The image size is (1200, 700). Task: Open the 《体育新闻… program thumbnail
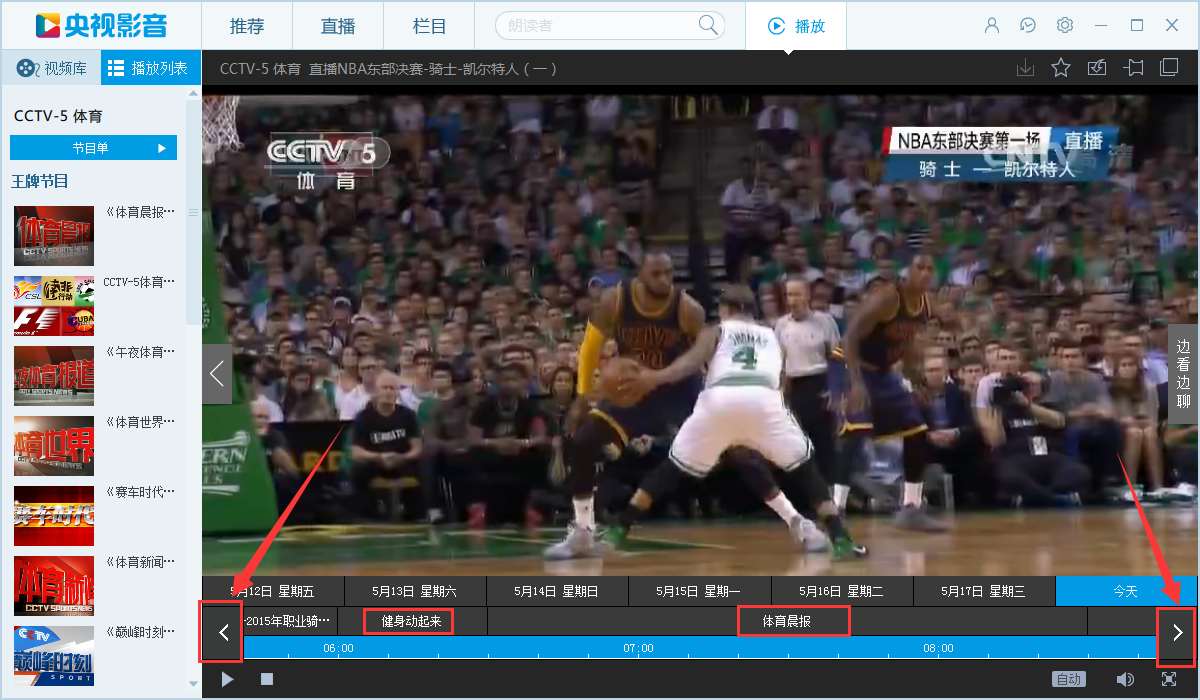[54, 586]
